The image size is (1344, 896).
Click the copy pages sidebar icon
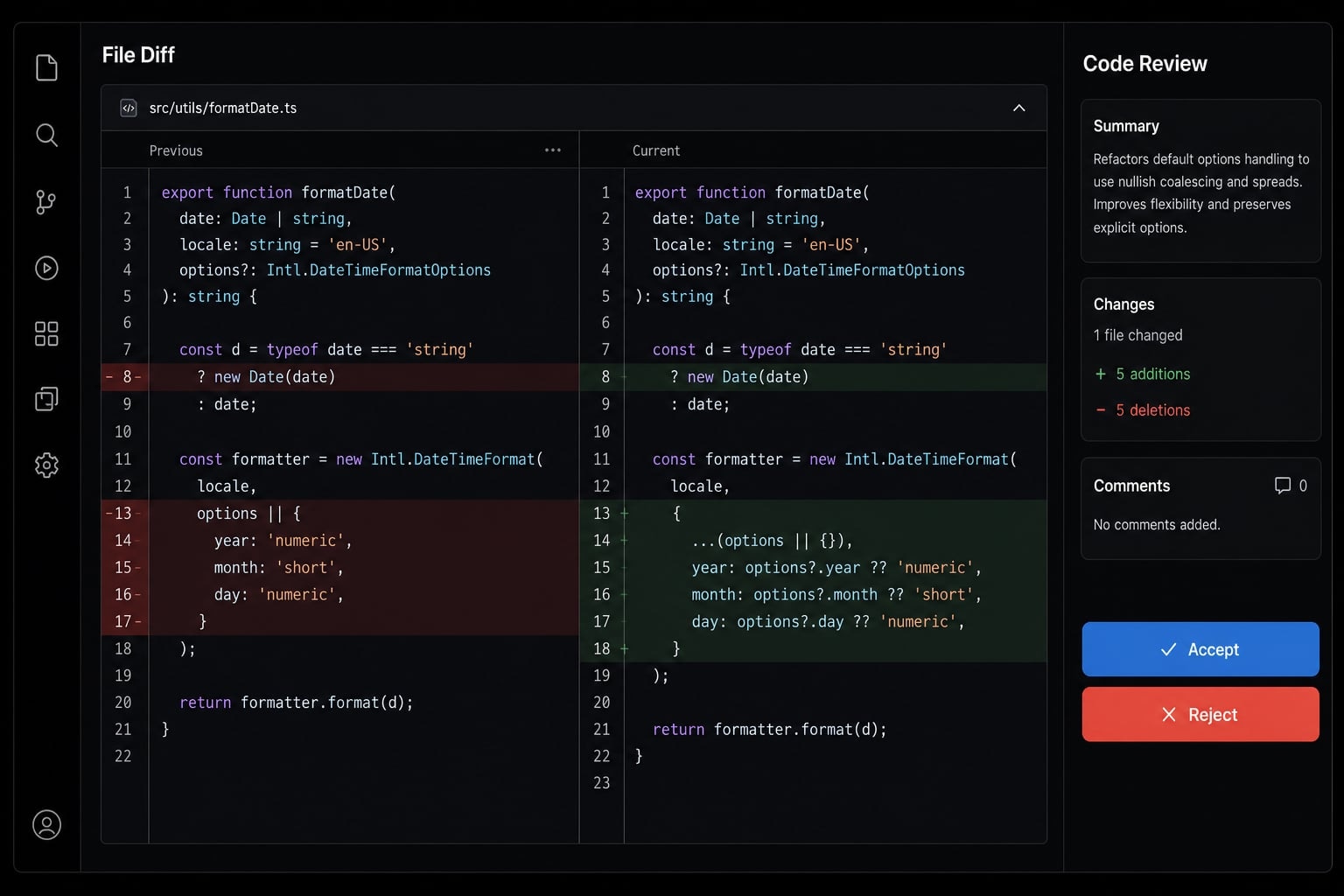(46, 399)
